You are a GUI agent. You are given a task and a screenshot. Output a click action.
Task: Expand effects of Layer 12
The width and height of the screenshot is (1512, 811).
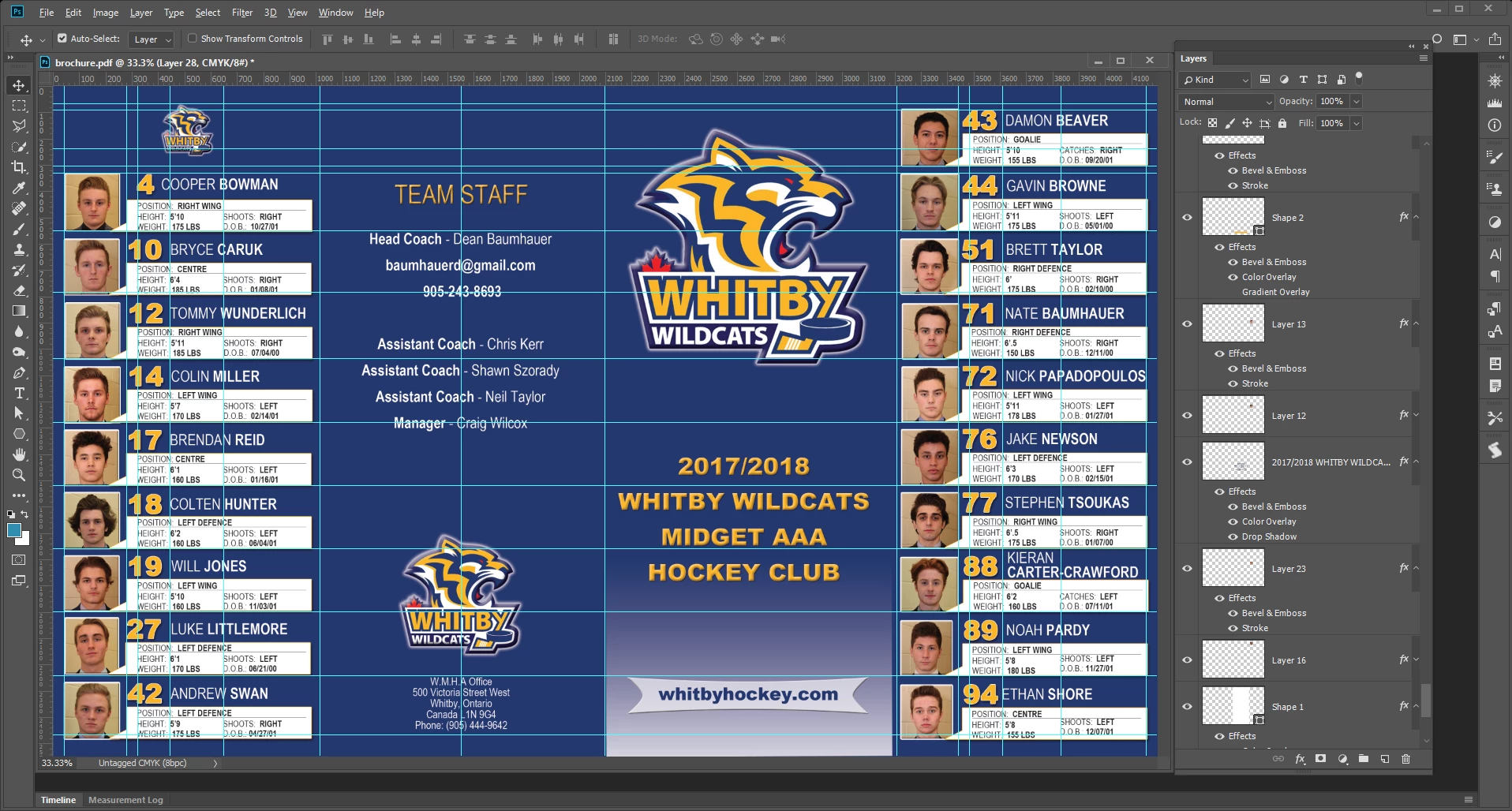point(1416,415)
